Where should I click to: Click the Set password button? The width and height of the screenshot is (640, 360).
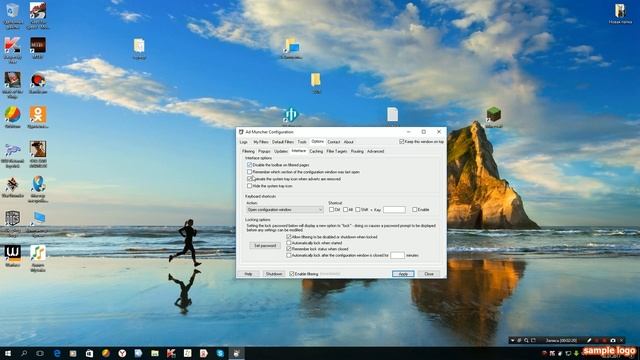[x=265, y=246]
